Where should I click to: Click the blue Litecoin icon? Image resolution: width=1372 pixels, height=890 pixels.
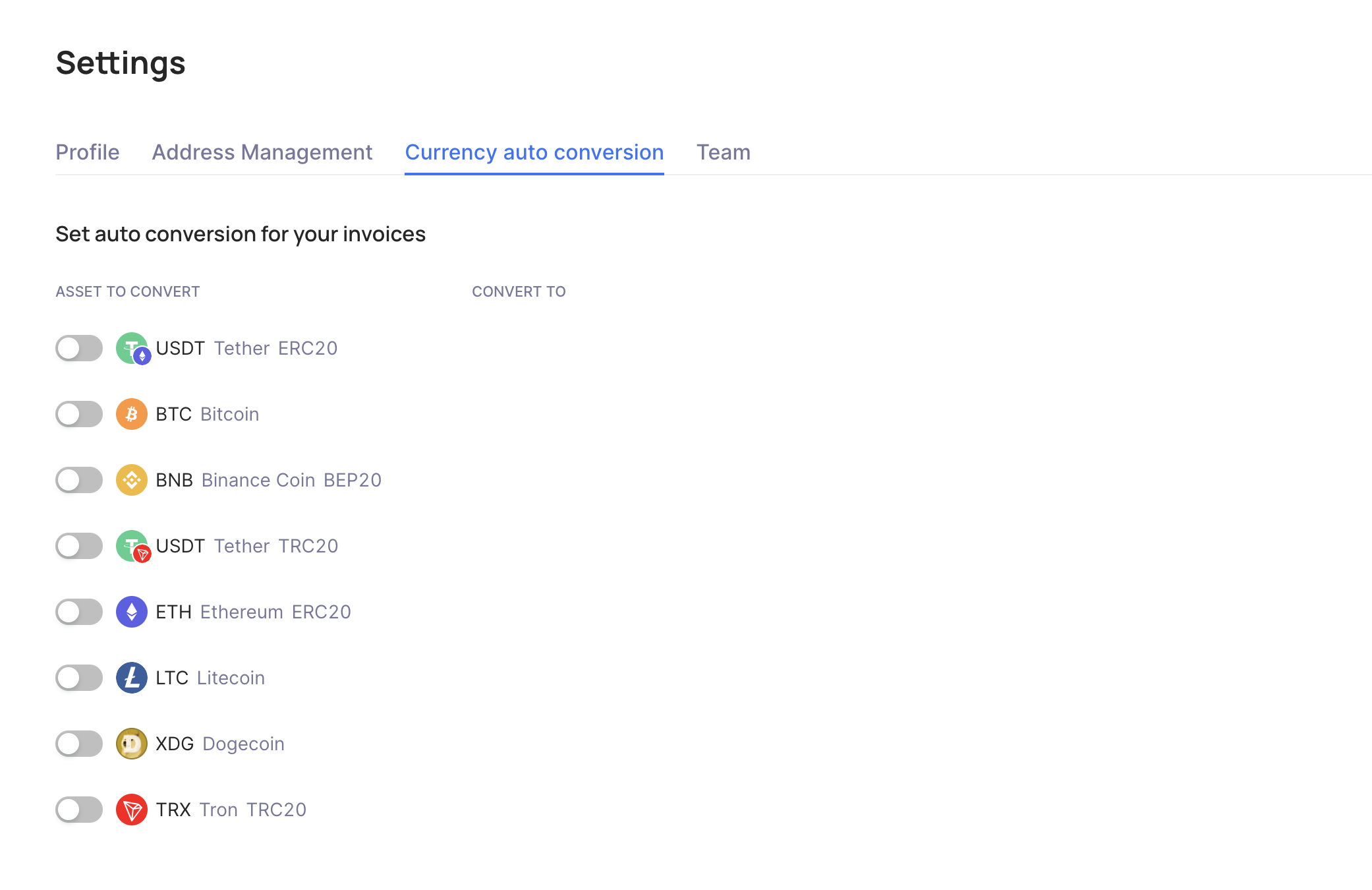point(132,678)
